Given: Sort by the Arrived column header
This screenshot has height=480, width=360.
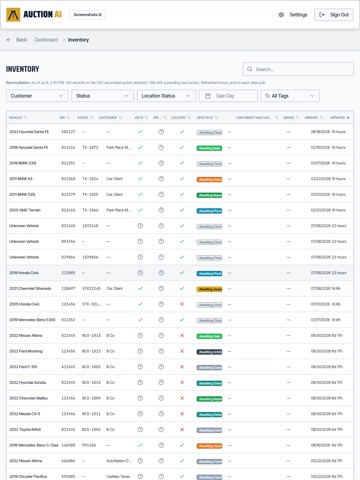Looking at the screenshot, I should tap(314, 117).
